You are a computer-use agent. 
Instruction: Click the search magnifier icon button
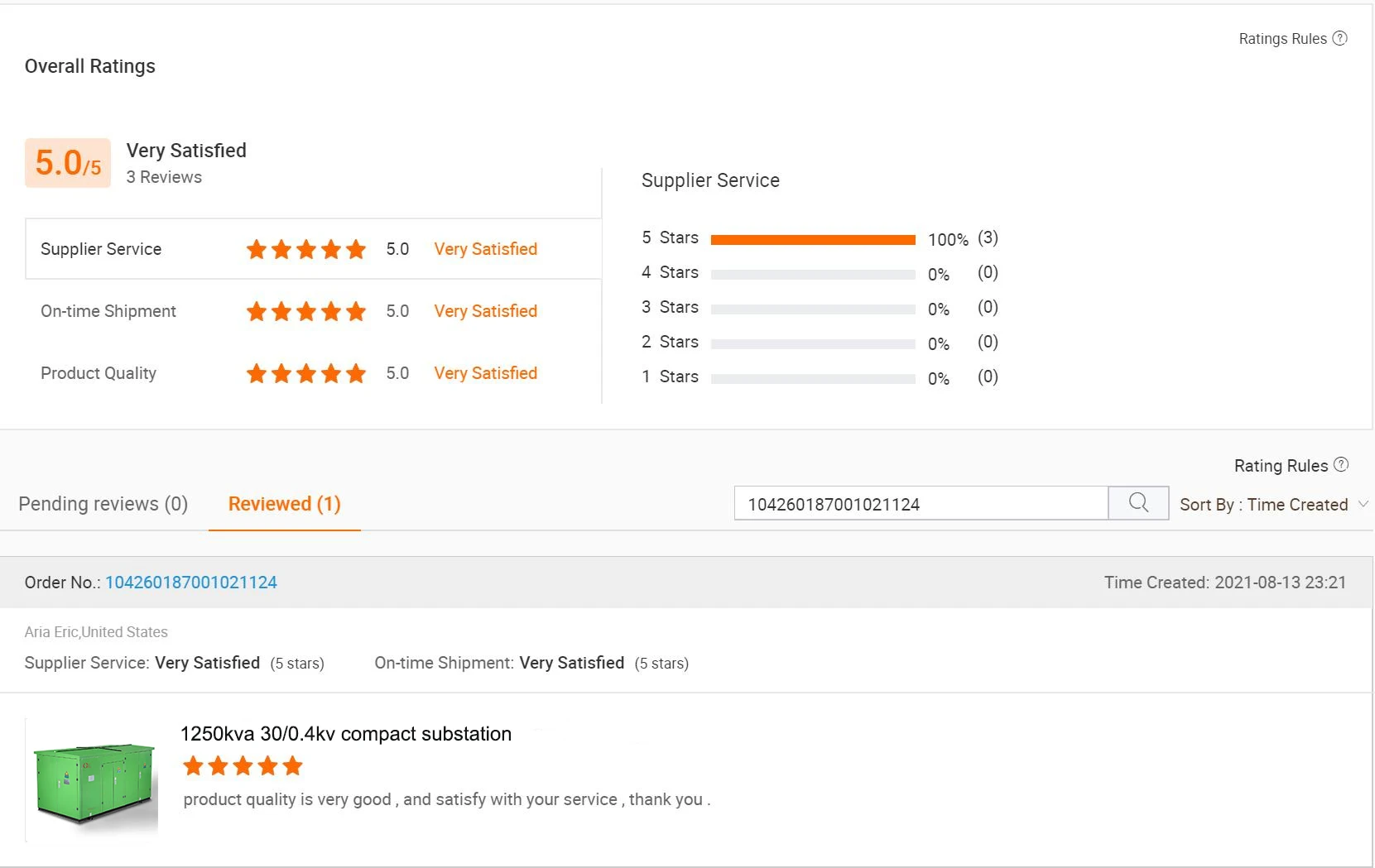pos(1138,503)
